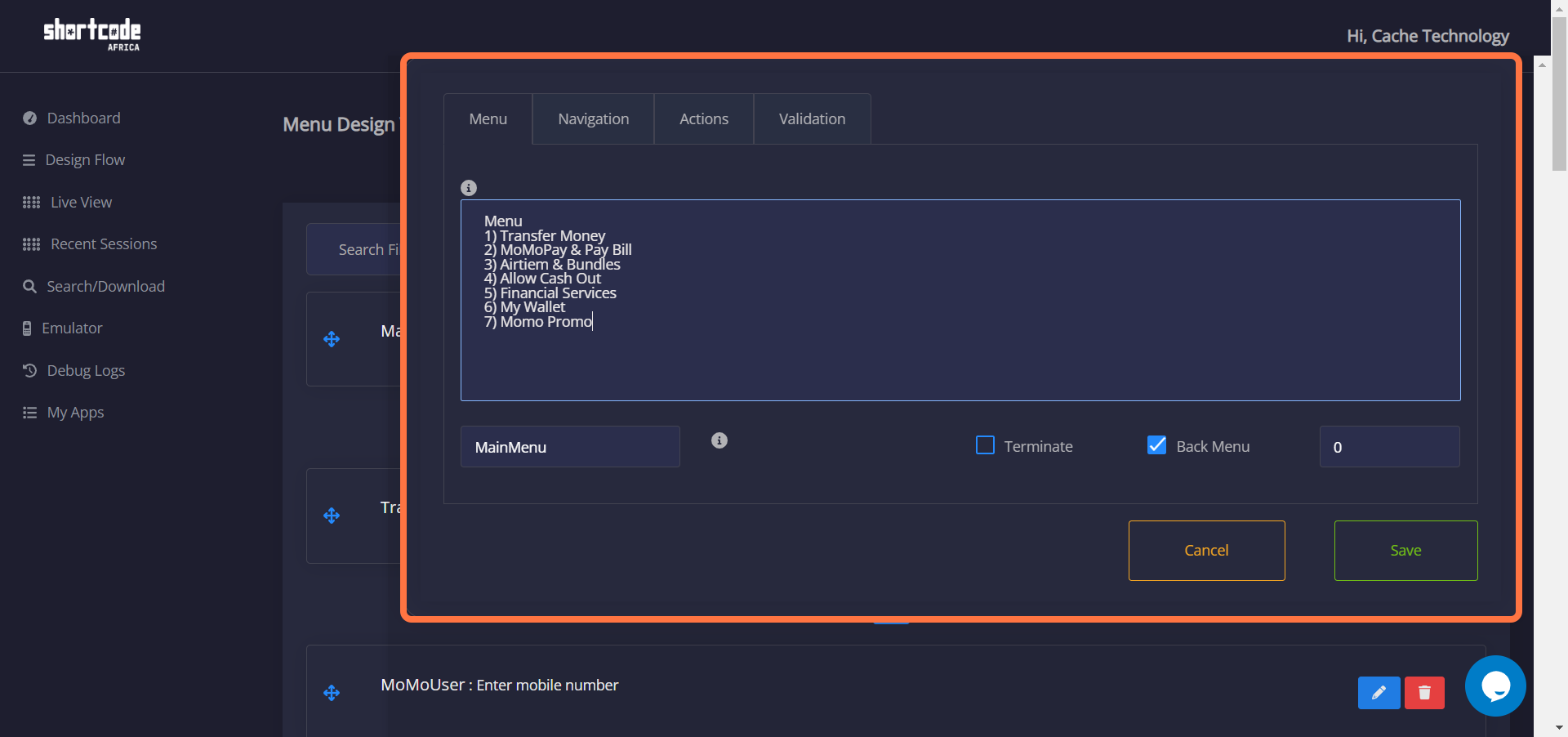Click the '2) MoMoPay & Pay Bill' line

pyautogui.click(x=558, y=250)
